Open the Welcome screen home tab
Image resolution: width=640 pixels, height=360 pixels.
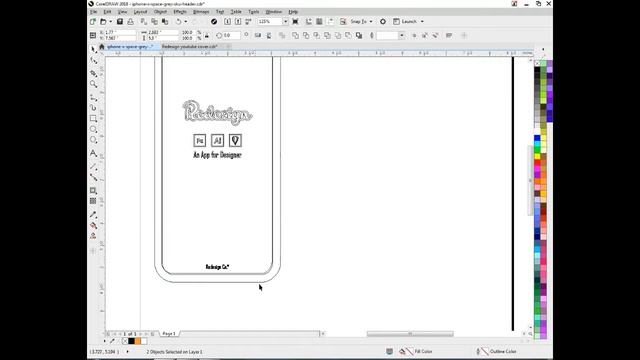coord(102,47)
